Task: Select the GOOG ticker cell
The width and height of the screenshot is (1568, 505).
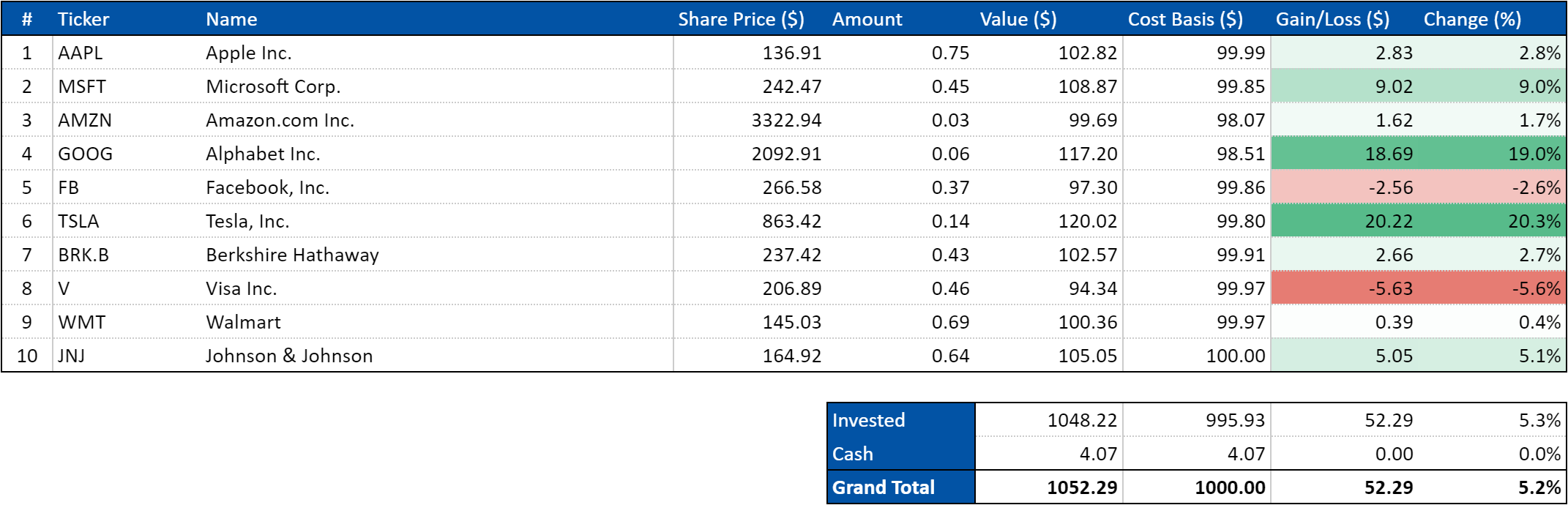Action: (x=127, y=154)
